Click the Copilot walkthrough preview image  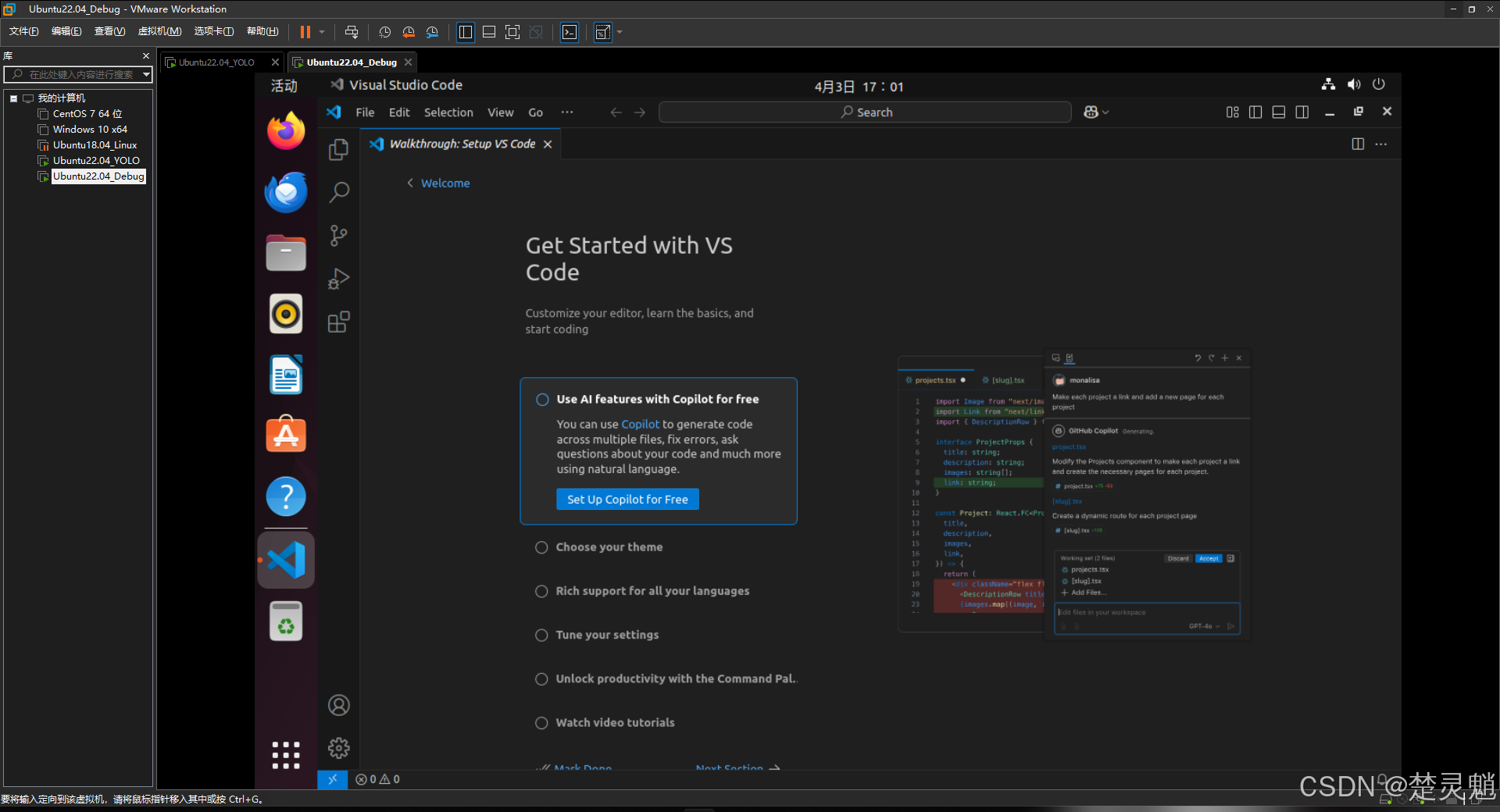(x=1074, y=494)
